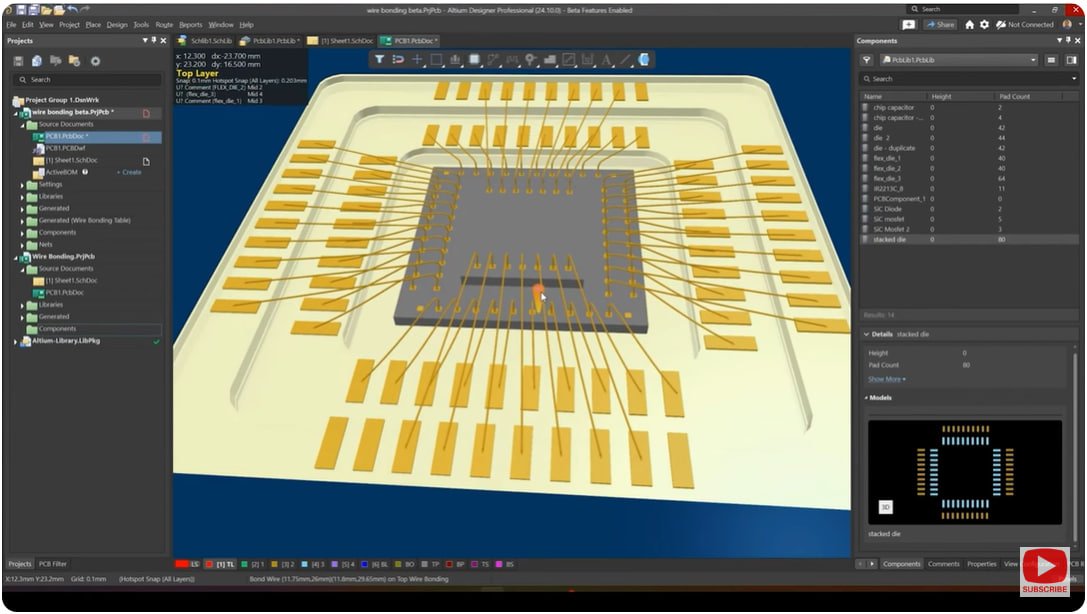Select the stacked die component row
The width and height of the screenshot is (1087, 614).
point(969,240)
